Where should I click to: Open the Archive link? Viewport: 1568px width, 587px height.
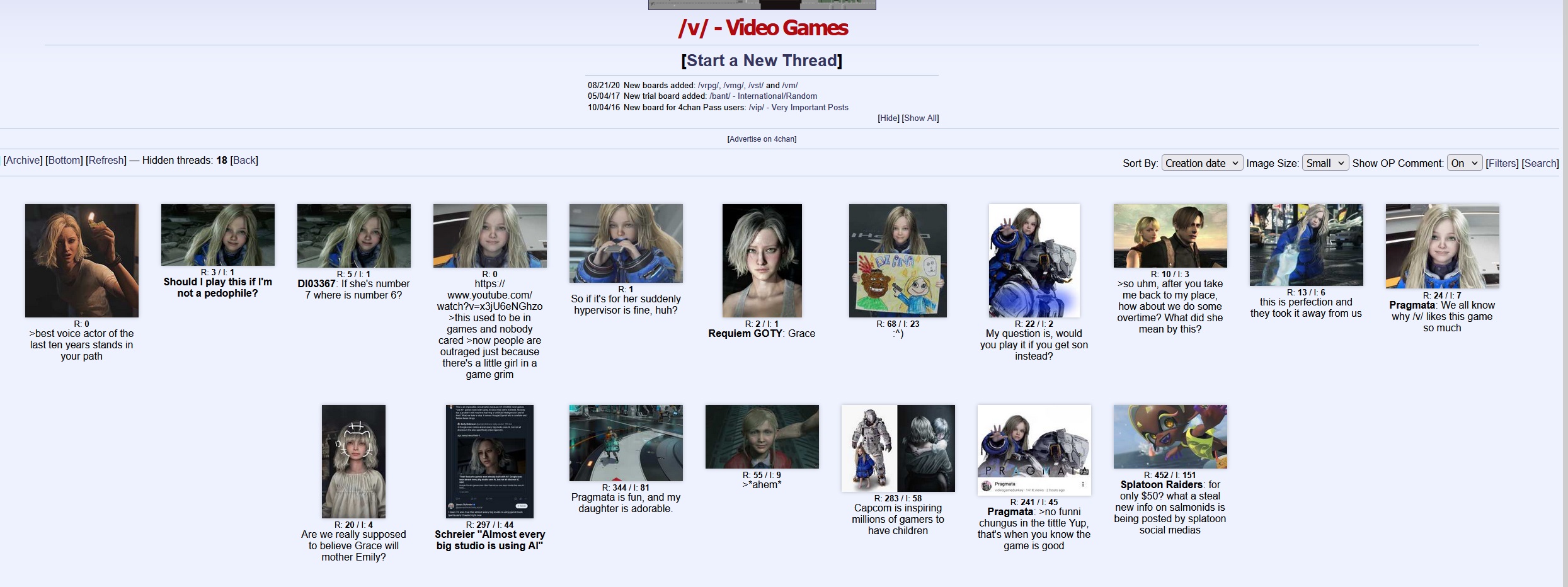tap(23, 161)
